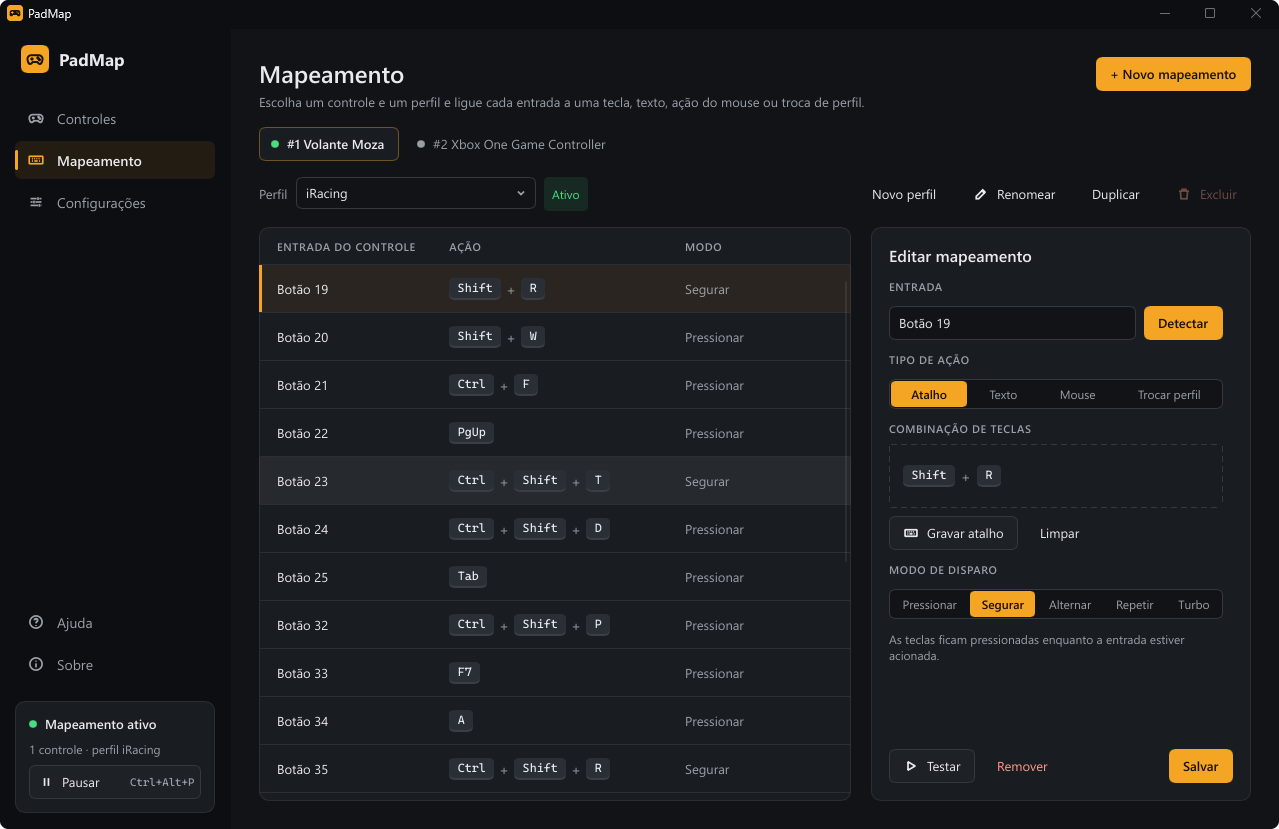Choose Trocar perfil action type

(x=1169, y=394)
